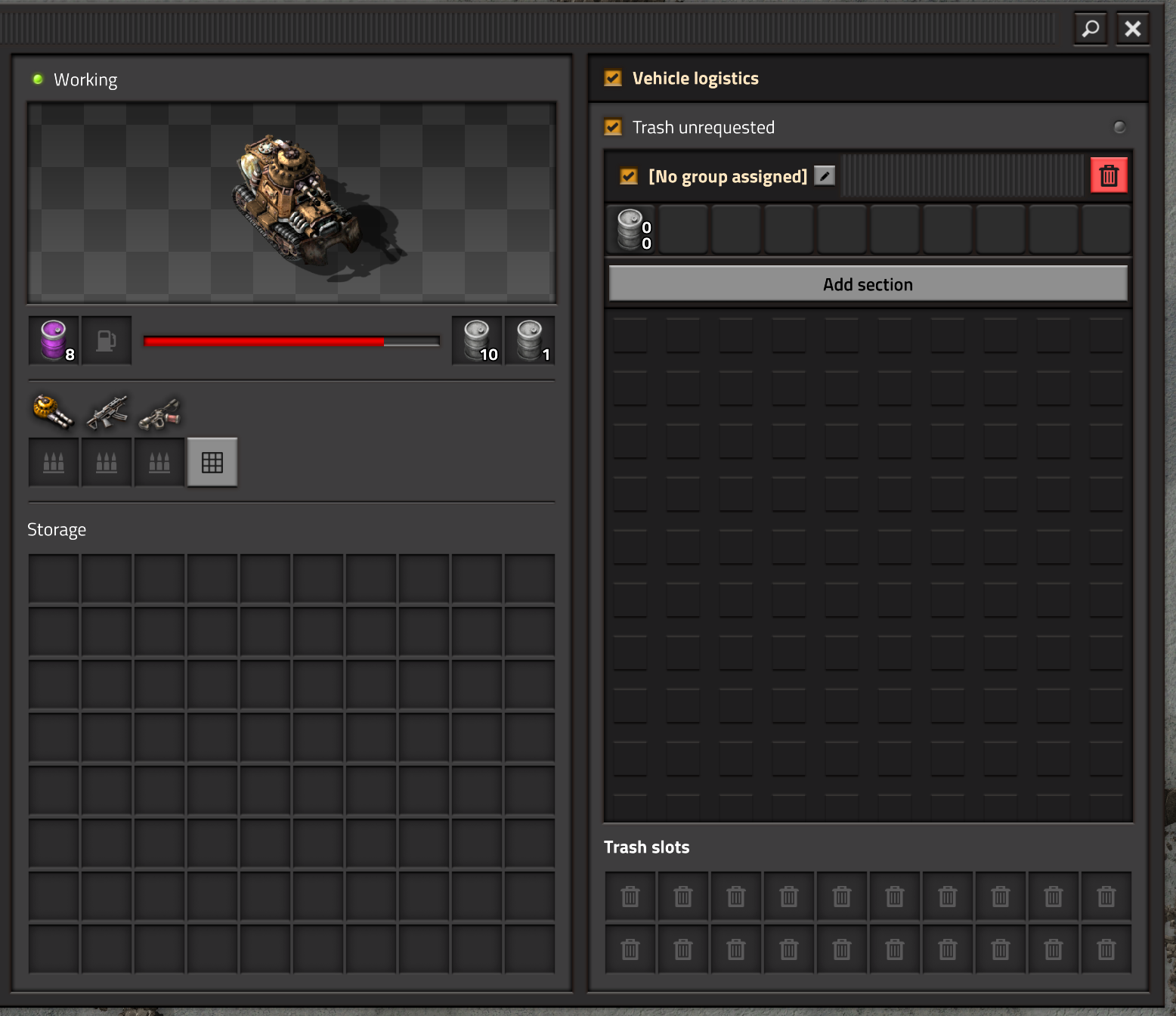The image size is (1176, 1016).
Task: Edit the logistic group name pencil
Action: [x=825, y=175]
